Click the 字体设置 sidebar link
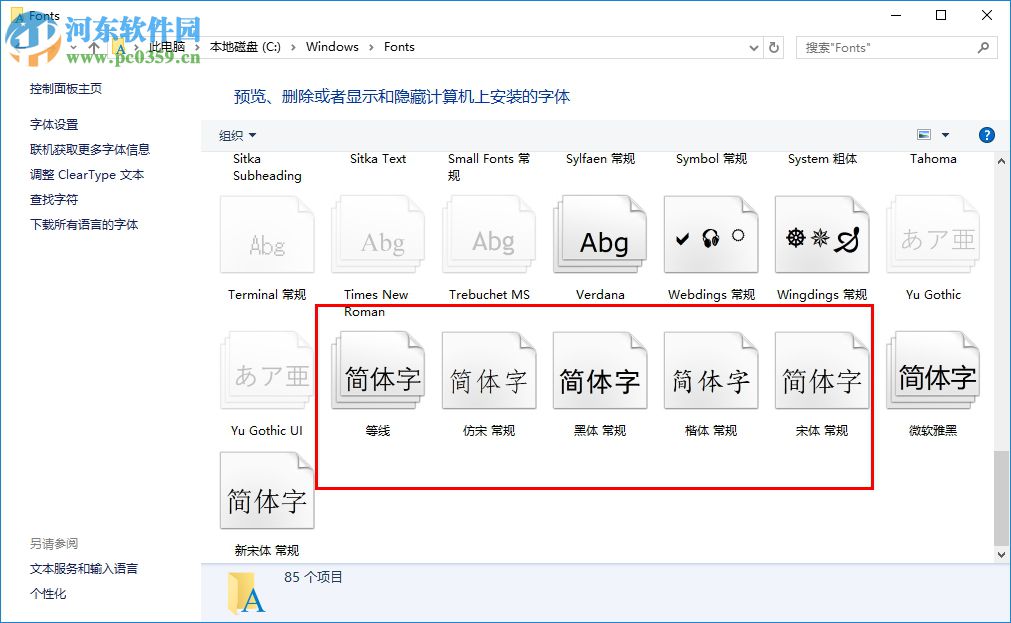 pyautogui.click(x=53, y=124)
